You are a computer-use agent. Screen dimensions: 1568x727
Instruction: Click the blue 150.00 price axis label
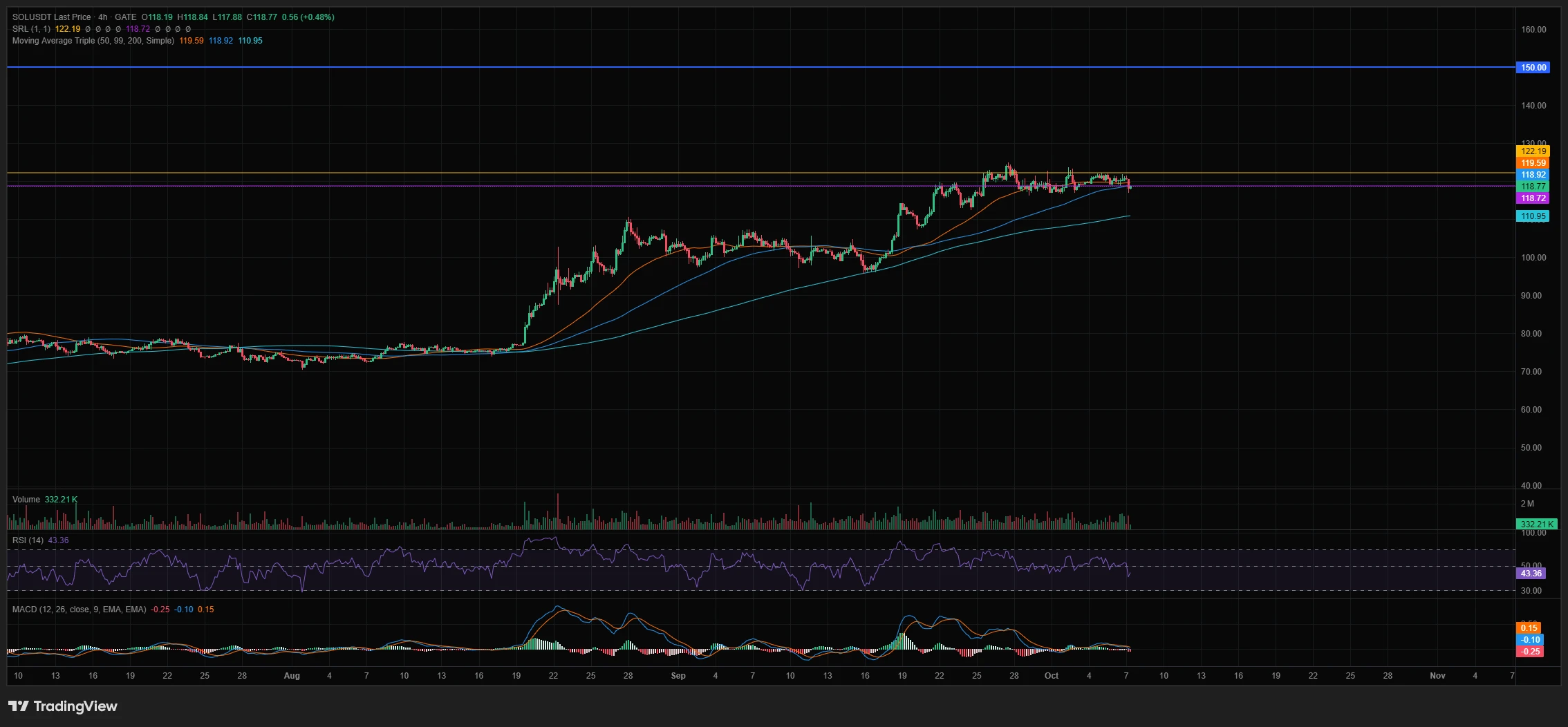[1533, 68]
